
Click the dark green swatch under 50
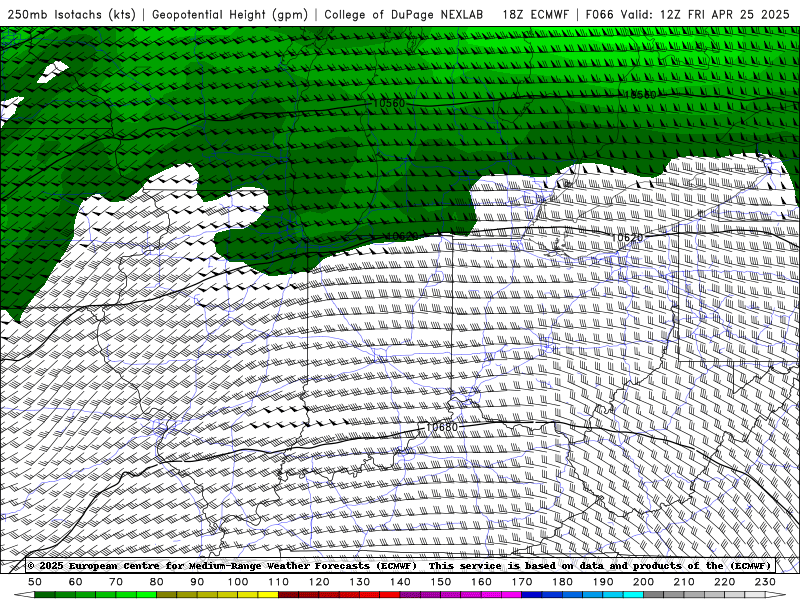click(45, 595)
